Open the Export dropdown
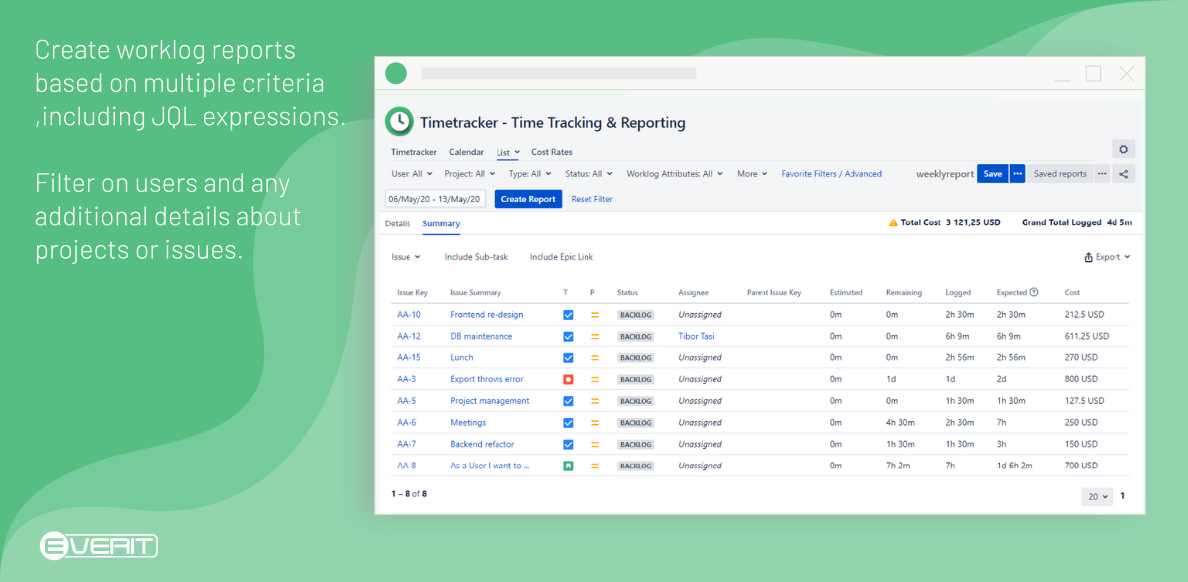Image resolution: width=1188 pixels, height=582 pixels. pyautogui.click(x=1108, y=257)
